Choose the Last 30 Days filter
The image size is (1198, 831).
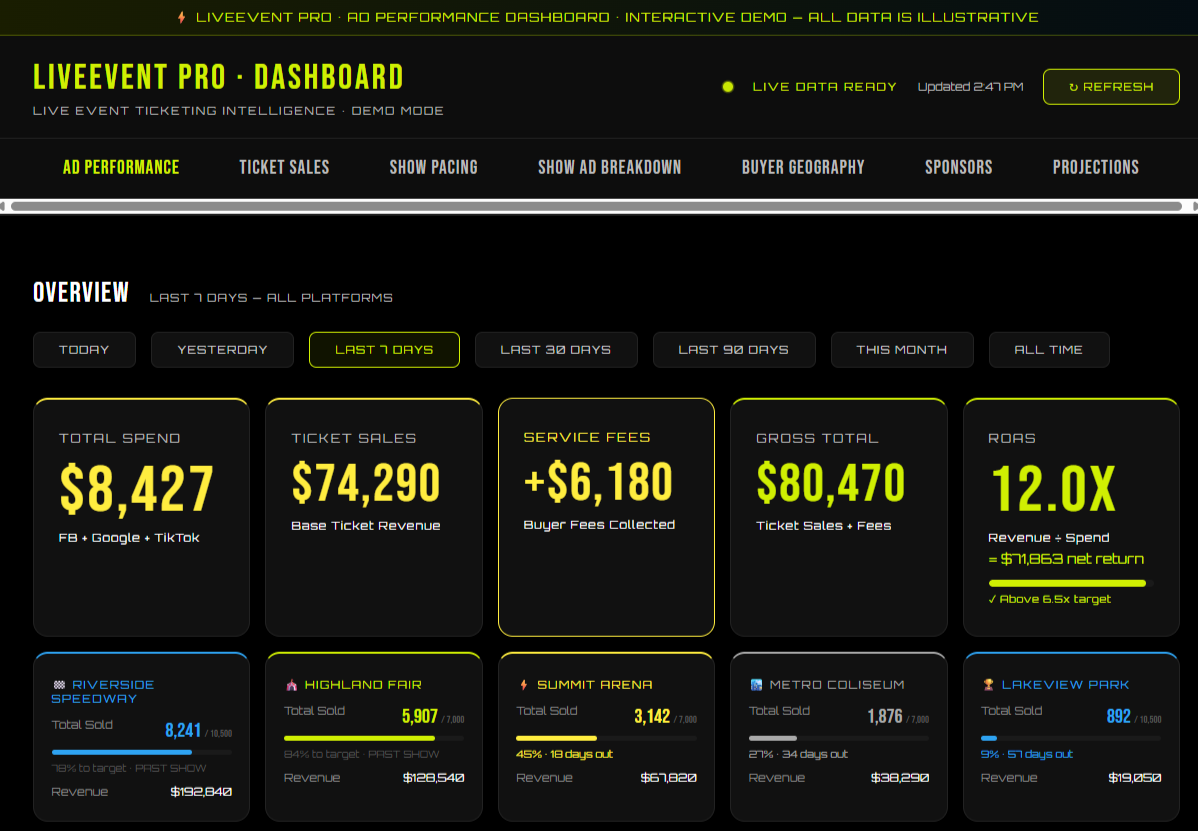pos(556,350)
